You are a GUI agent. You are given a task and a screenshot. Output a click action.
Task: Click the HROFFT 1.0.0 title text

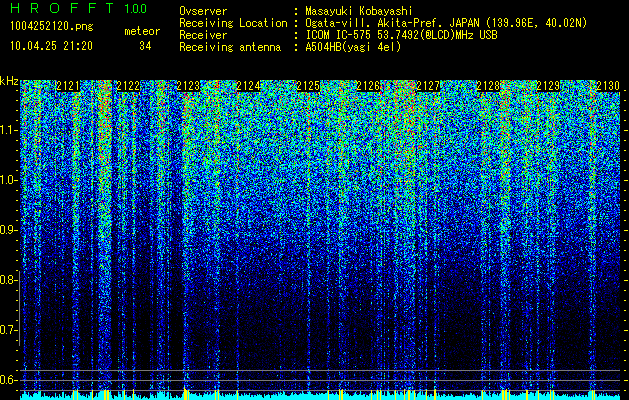click(x=79, y=8)
